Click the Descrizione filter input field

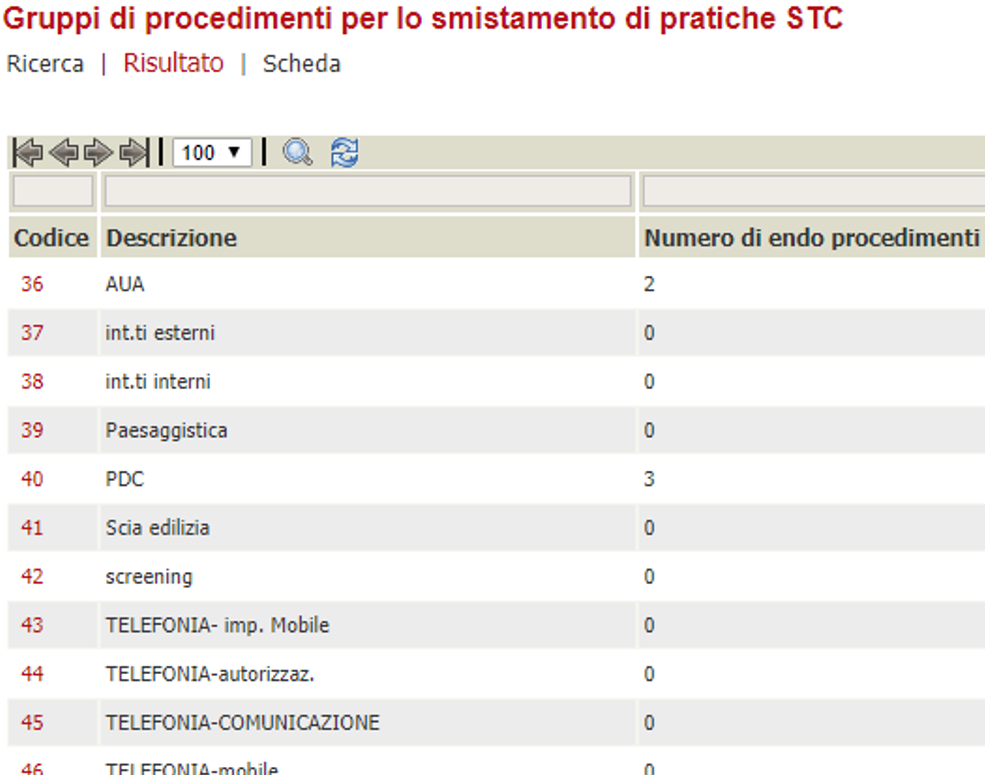[365, 188]
